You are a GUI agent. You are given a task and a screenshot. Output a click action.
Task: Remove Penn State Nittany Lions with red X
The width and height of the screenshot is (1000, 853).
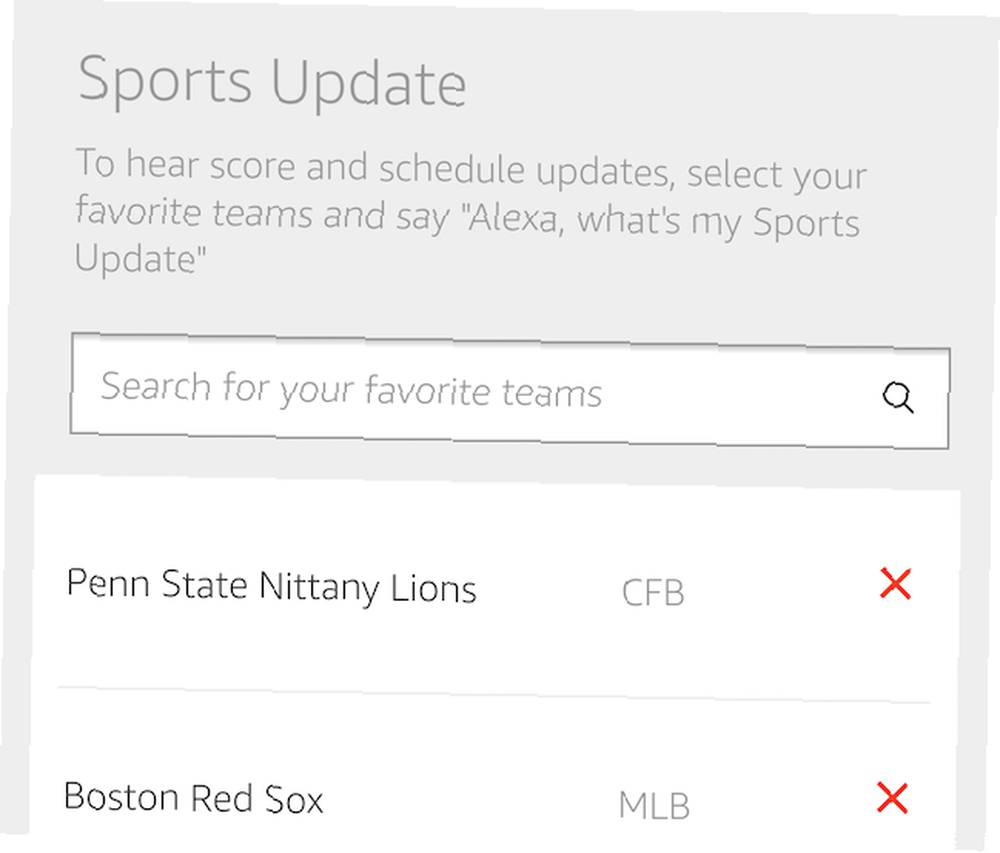click(895, 583)
